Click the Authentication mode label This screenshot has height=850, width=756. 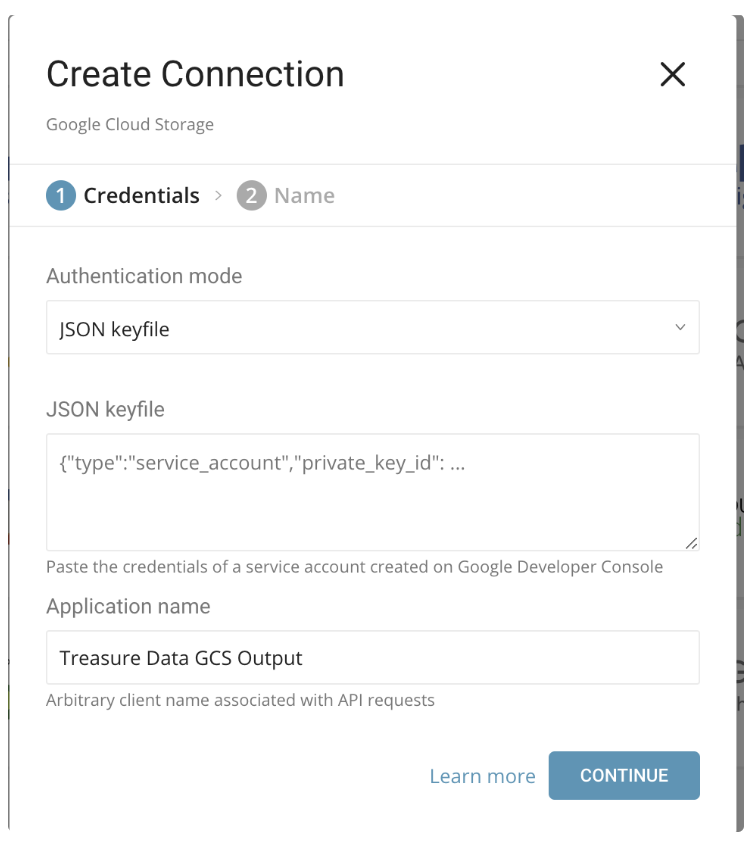(144, 276)
